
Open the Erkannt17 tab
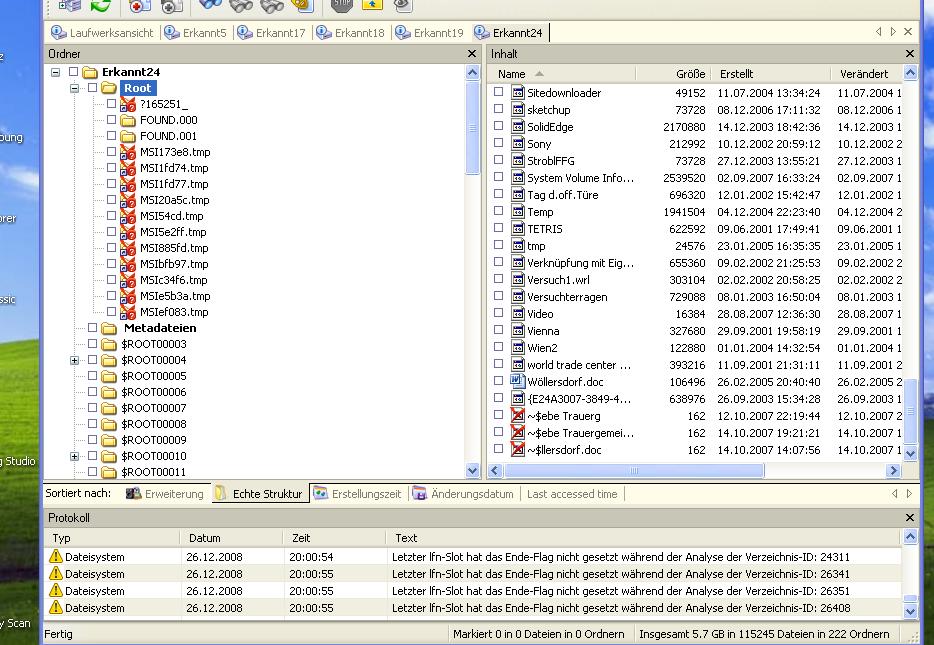click(x=272, y=33)
